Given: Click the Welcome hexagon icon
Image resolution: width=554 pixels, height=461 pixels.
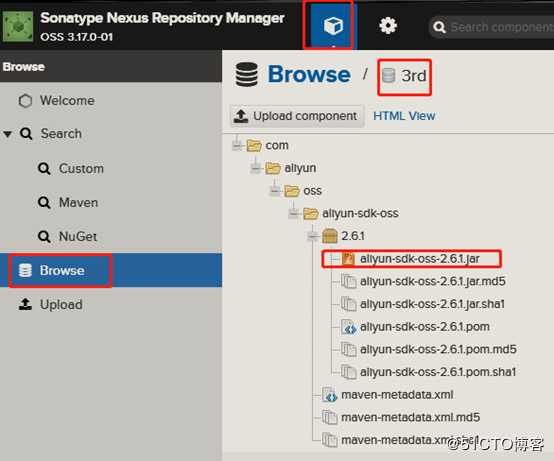Looking at the screenshot, I should click(x=25, y=101).
